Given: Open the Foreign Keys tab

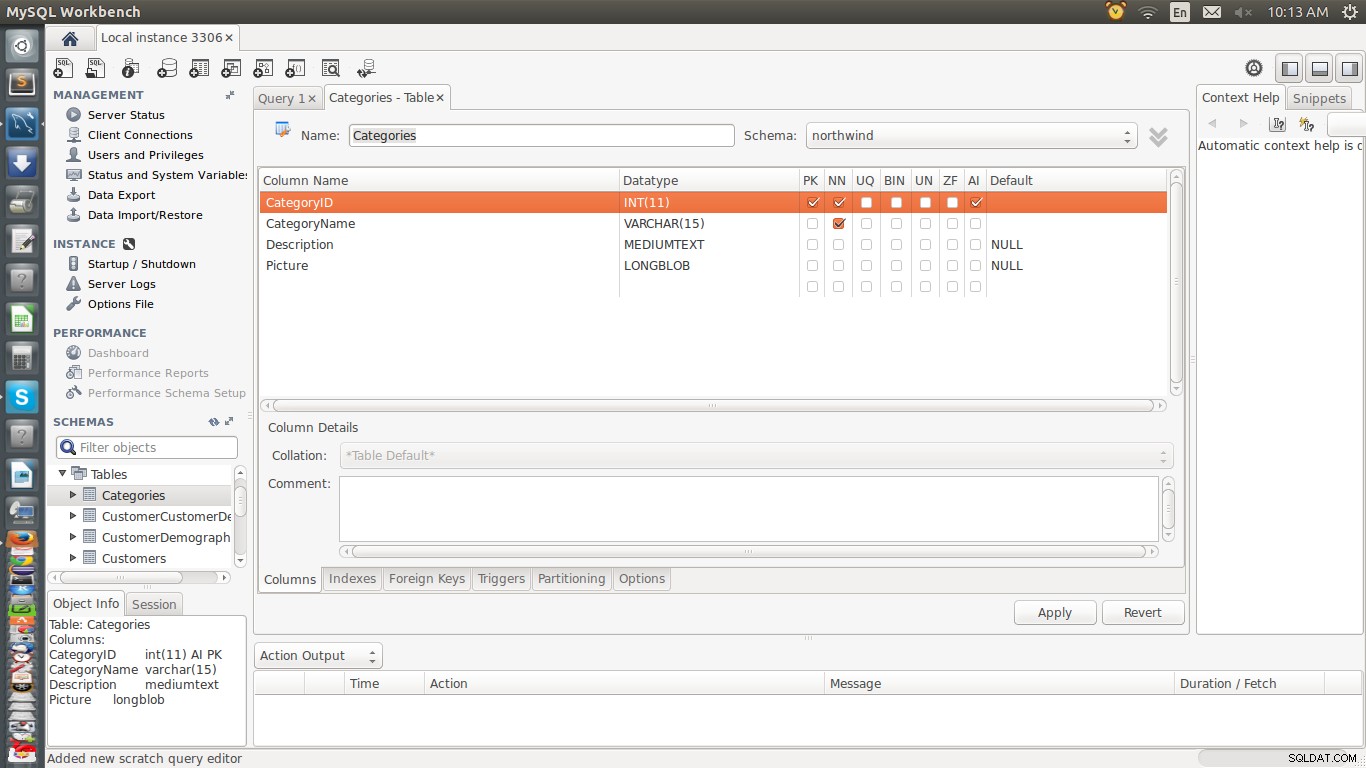Looking at the screenshot, I should [427, 579].
